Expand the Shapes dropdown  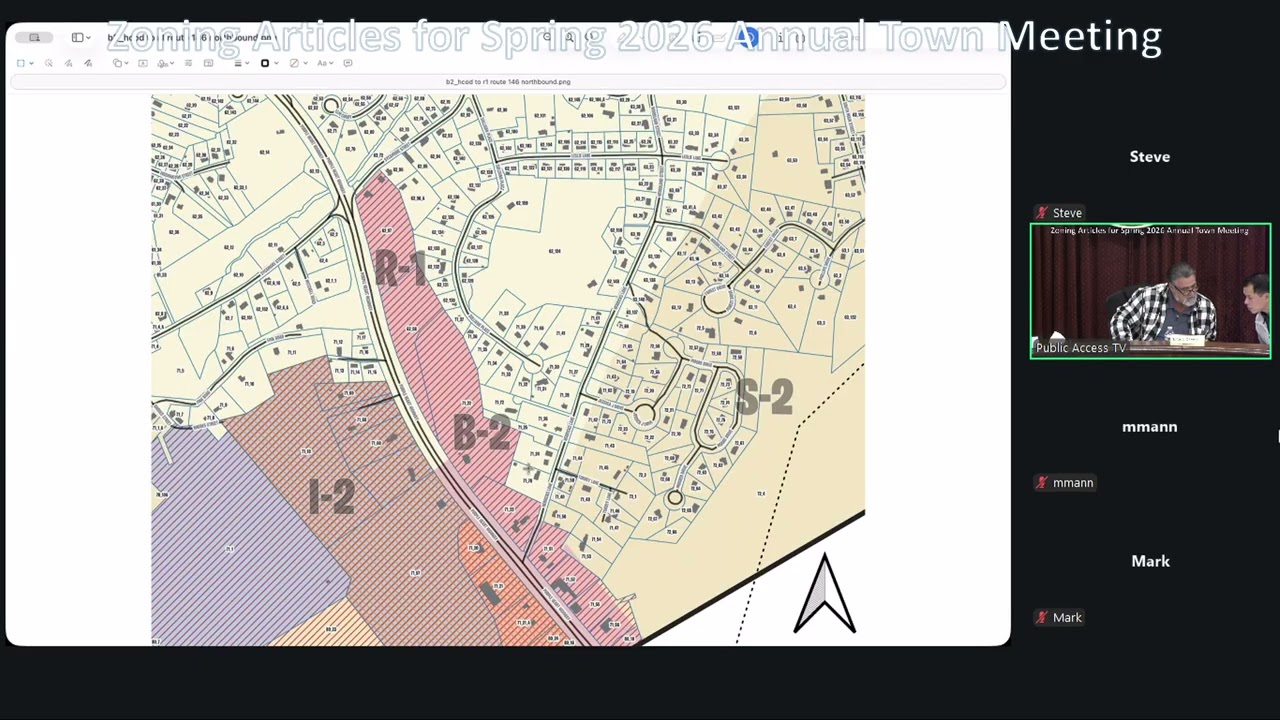coord(120,63)
